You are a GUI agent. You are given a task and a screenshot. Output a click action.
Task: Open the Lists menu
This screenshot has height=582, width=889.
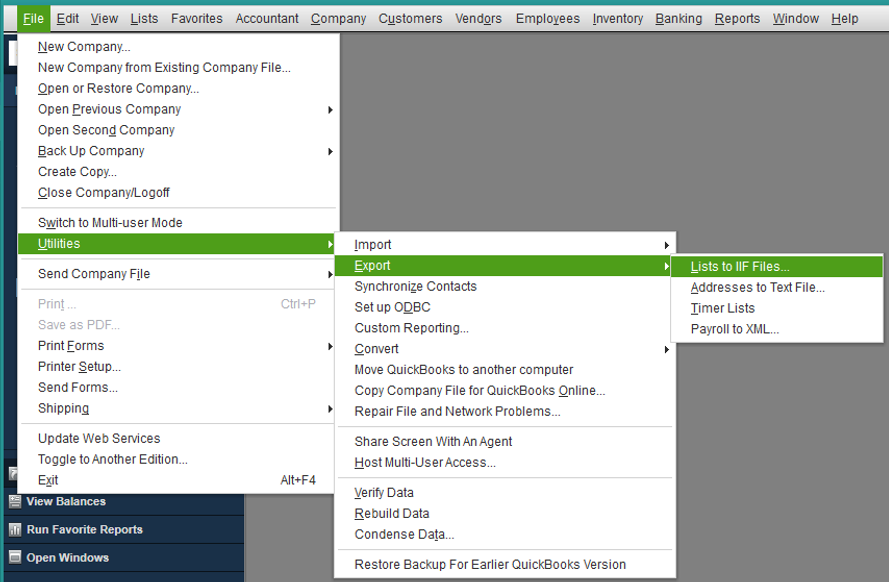pos(144,19)
